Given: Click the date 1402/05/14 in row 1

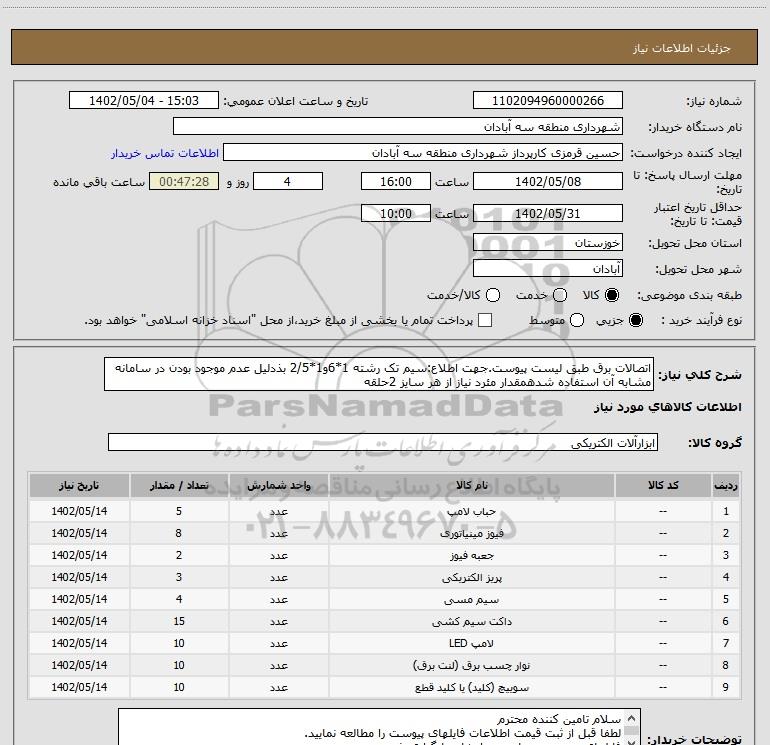Looking at the screenshot, I should (x=79, y=511).
